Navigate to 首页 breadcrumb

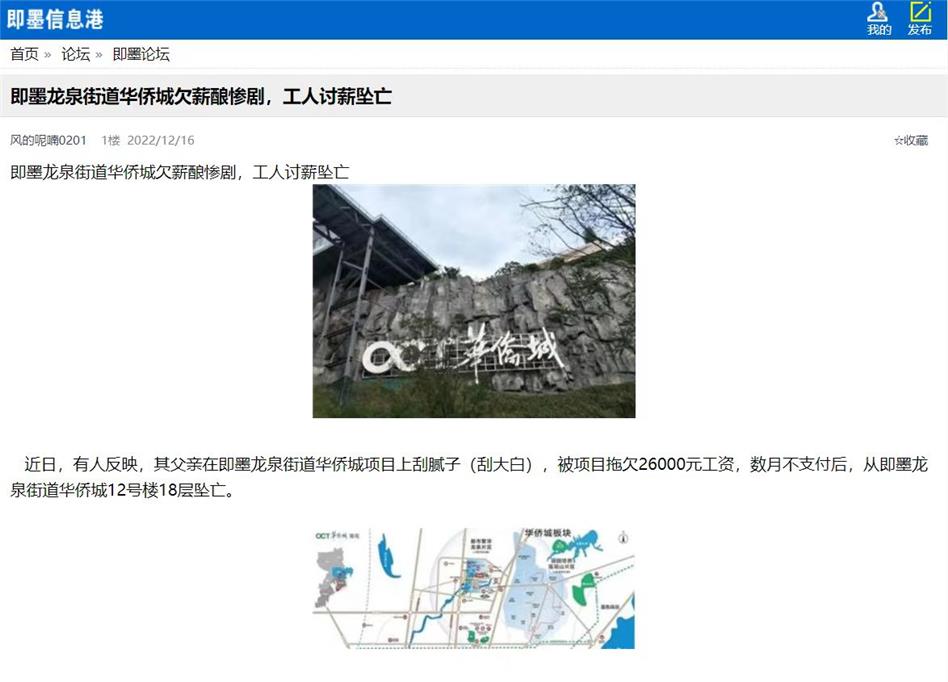point(24,54)
